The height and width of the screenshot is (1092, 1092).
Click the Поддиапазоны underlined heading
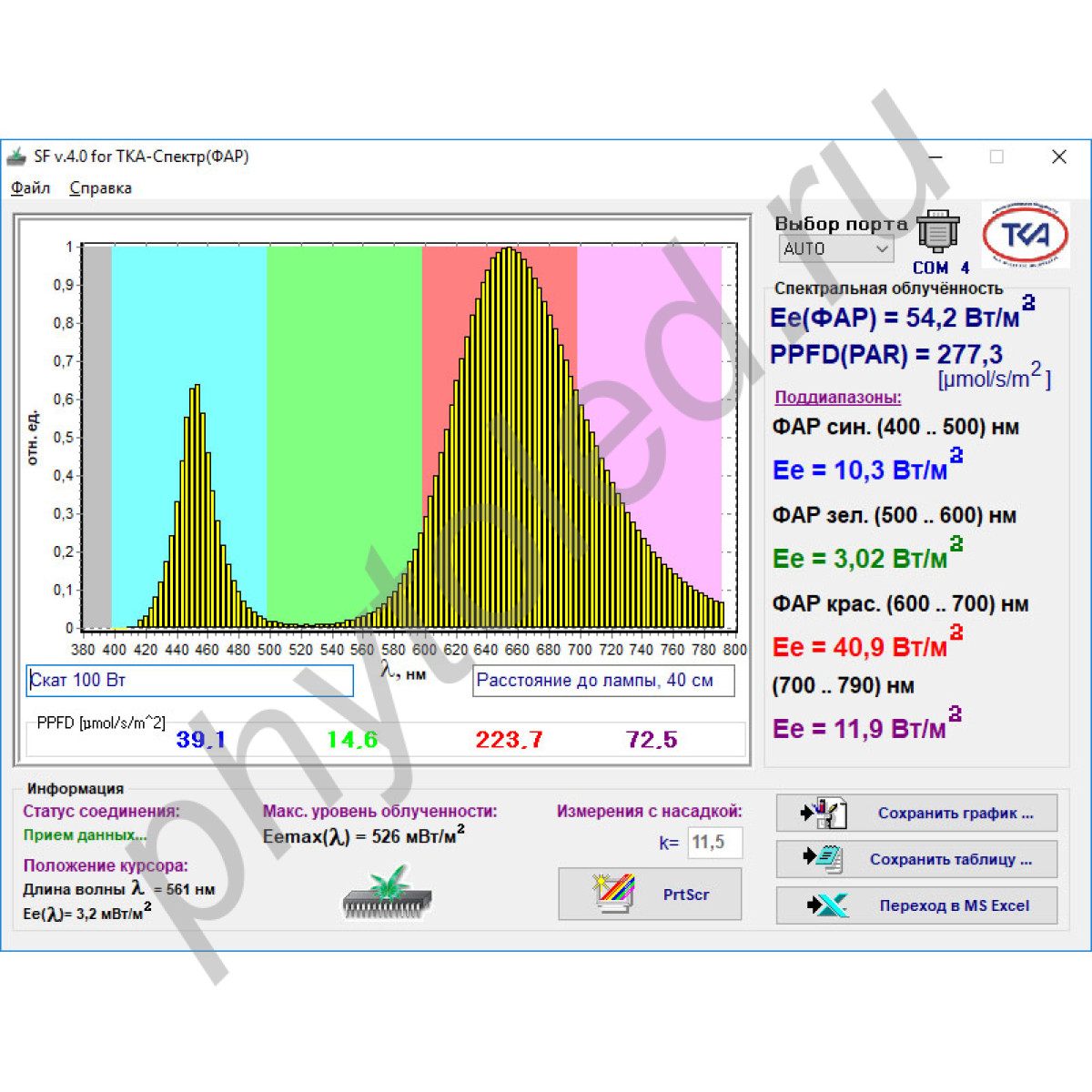[x=837, y=398]
